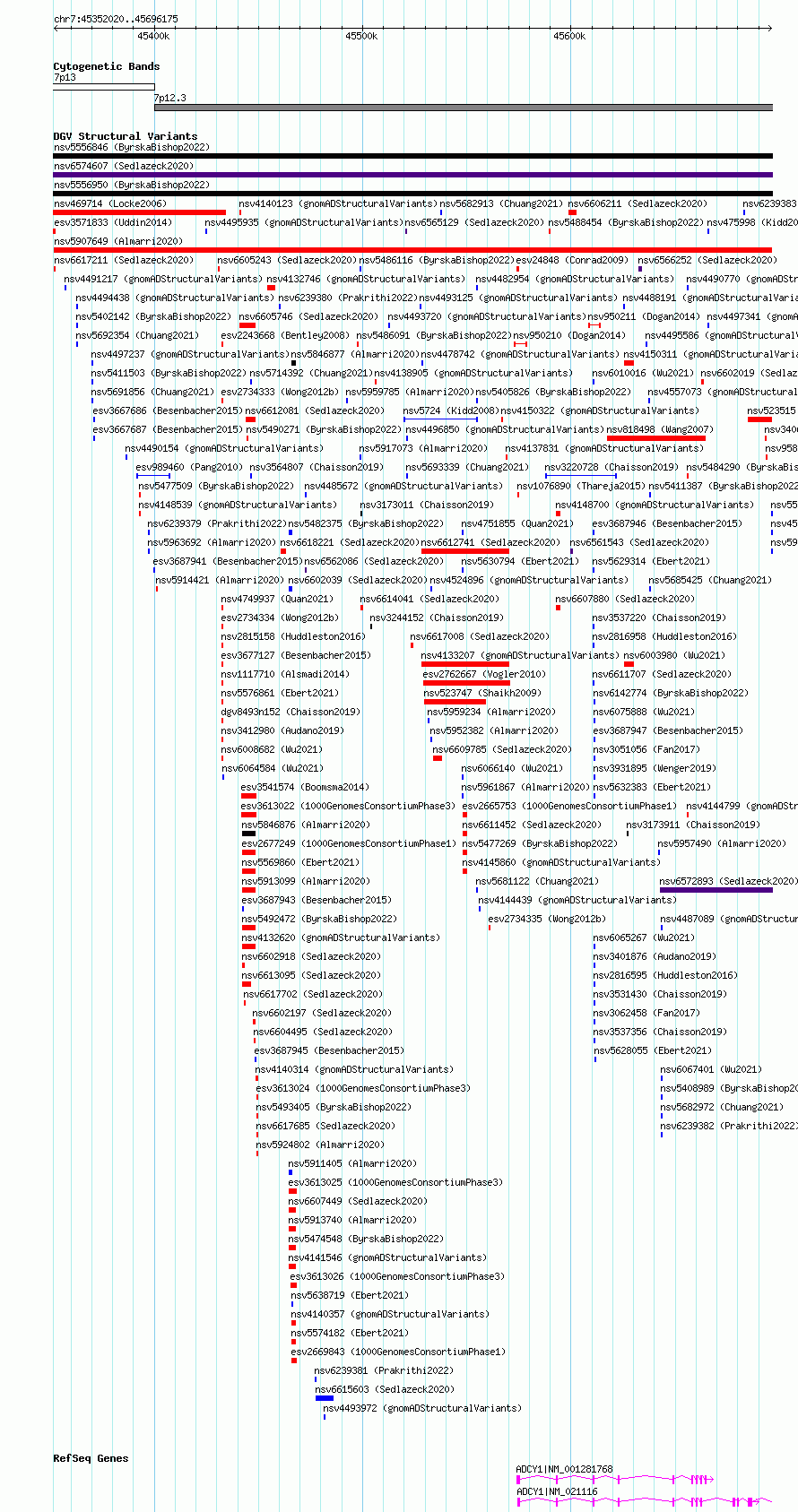Click the esv2762667 (Vogler2010) variant label
This screenshot has width=798, height=1512.
tap(483, 674)
